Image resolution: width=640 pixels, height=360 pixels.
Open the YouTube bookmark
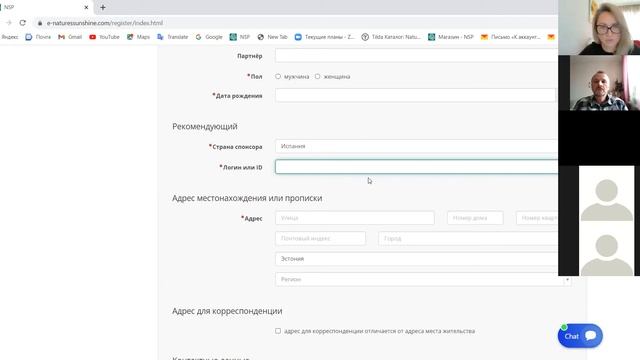(x=104, y=37)
